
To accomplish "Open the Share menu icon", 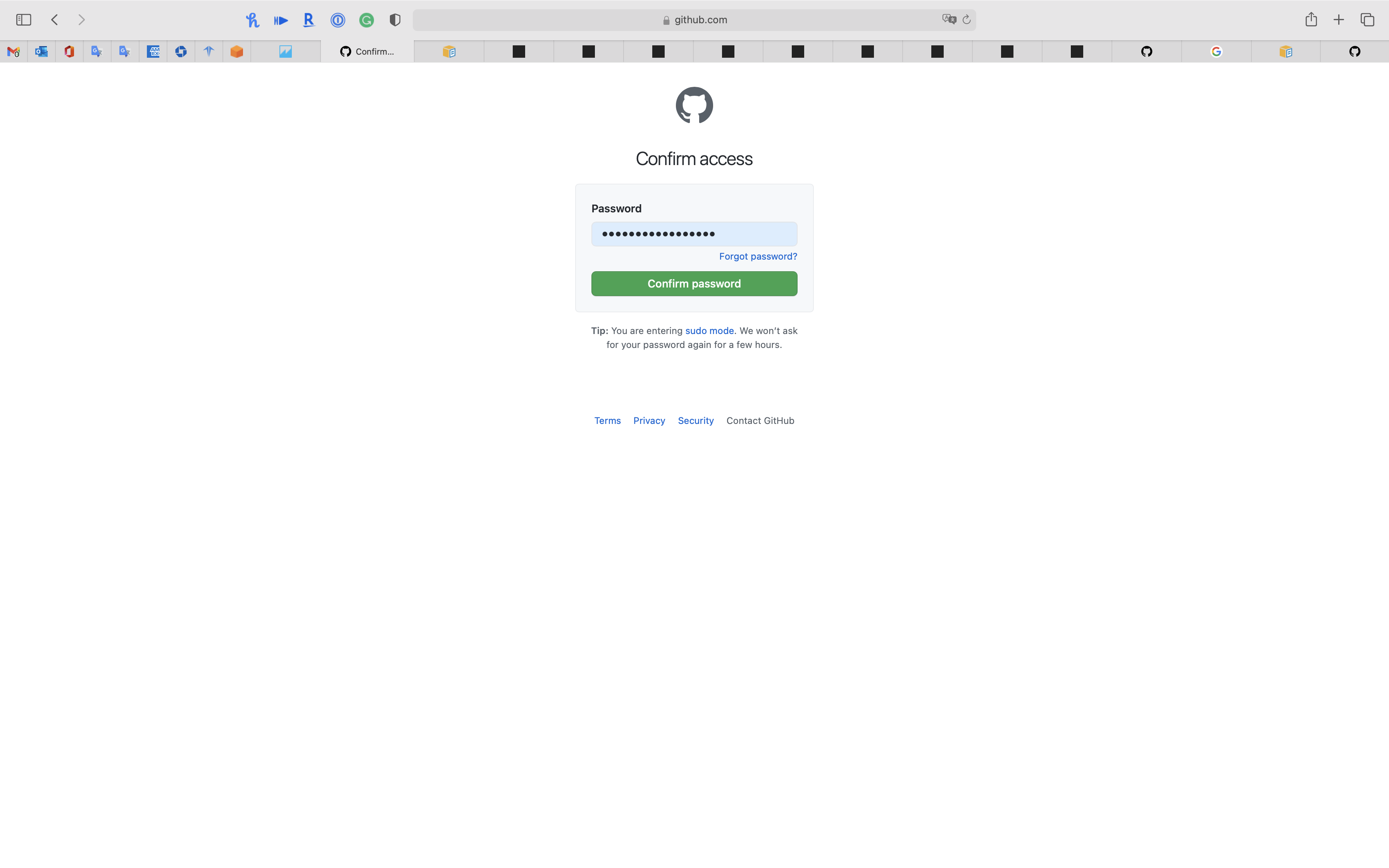I will pyautogui.click(x=1310, y=19).
